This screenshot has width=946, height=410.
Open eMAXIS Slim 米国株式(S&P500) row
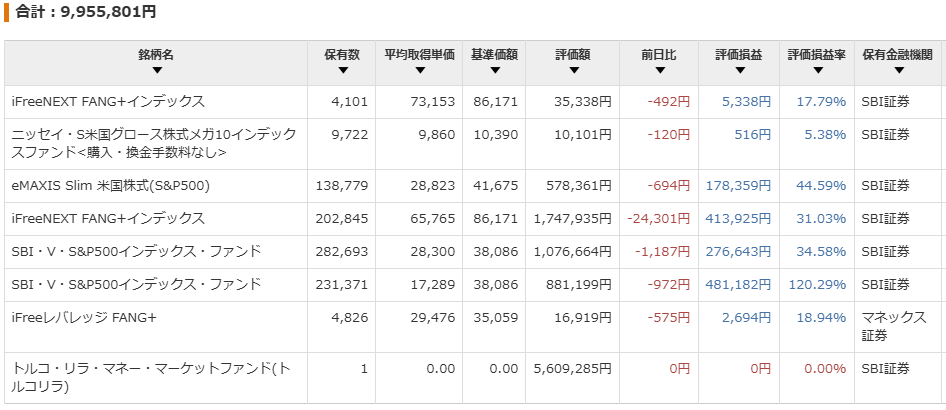click(473, 186)
